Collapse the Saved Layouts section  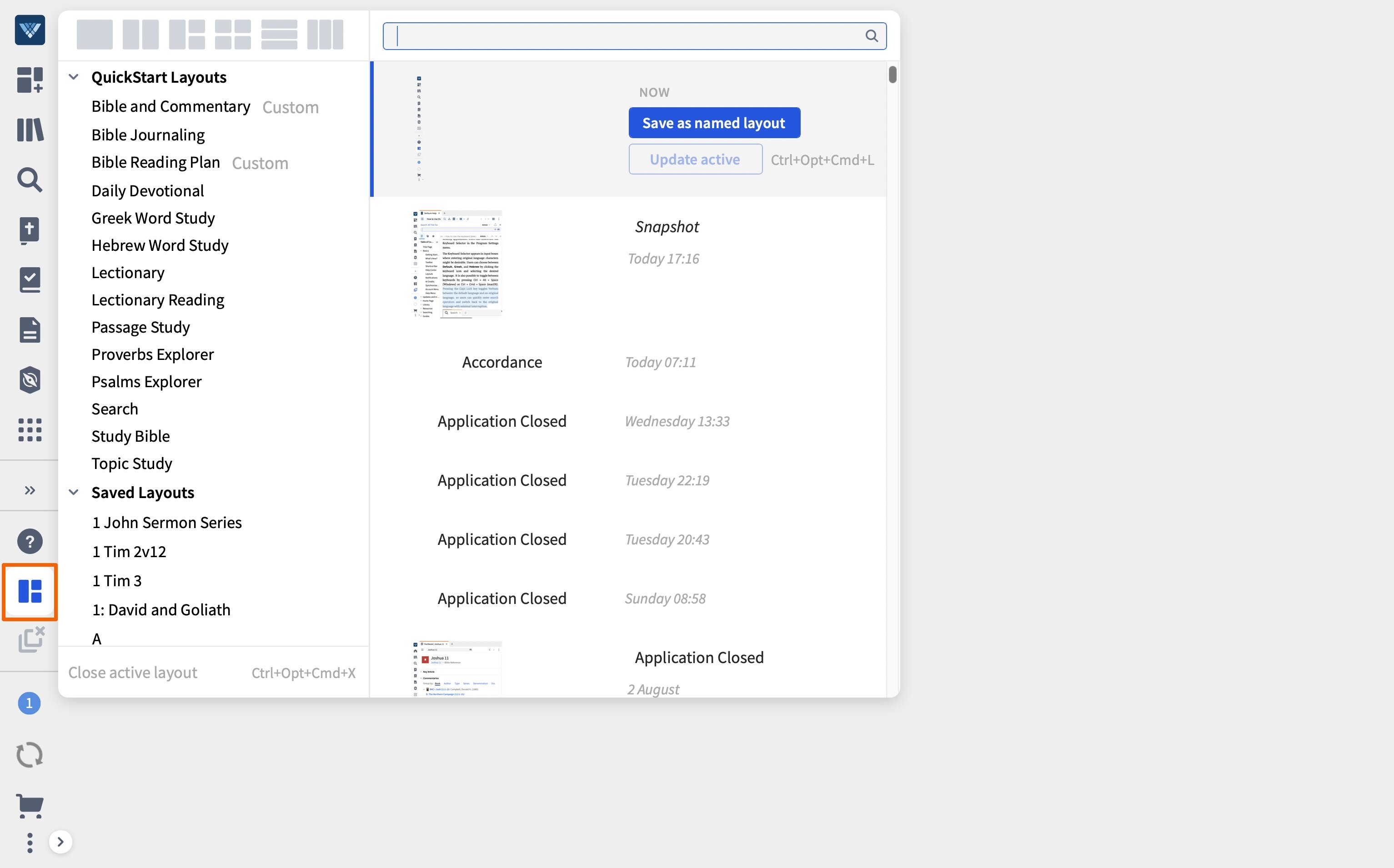coord(74,492)
